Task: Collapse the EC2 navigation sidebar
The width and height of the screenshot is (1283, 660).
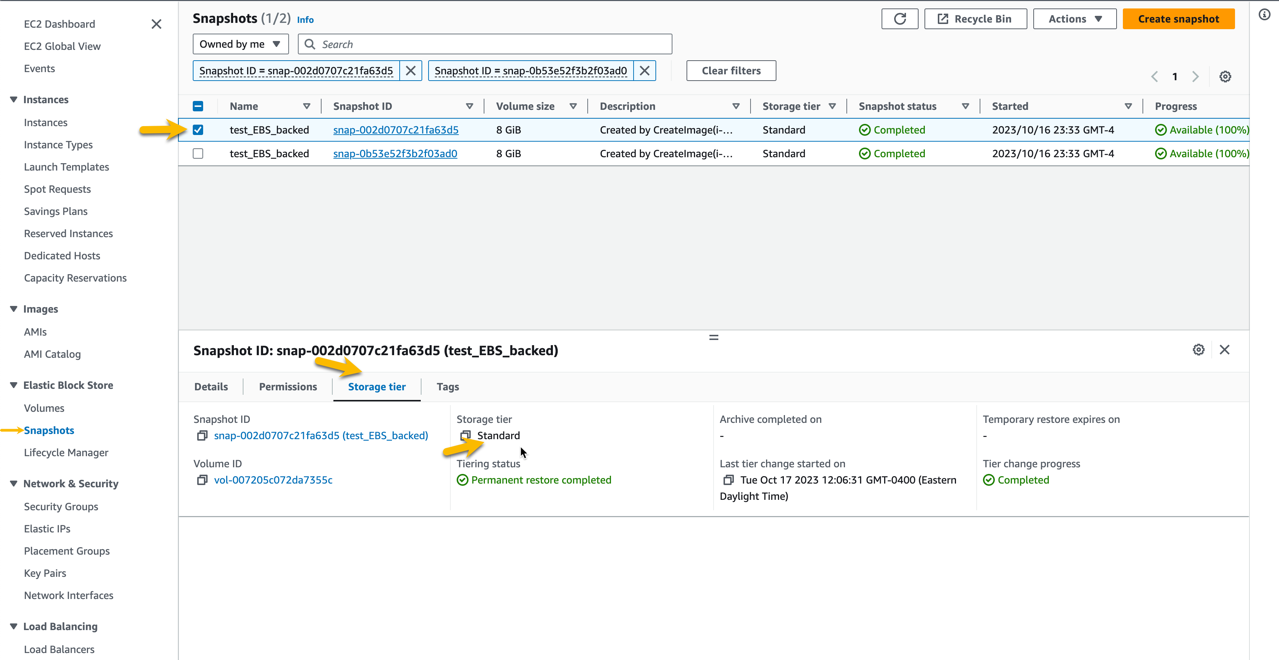Action: [x=156, y=23]
